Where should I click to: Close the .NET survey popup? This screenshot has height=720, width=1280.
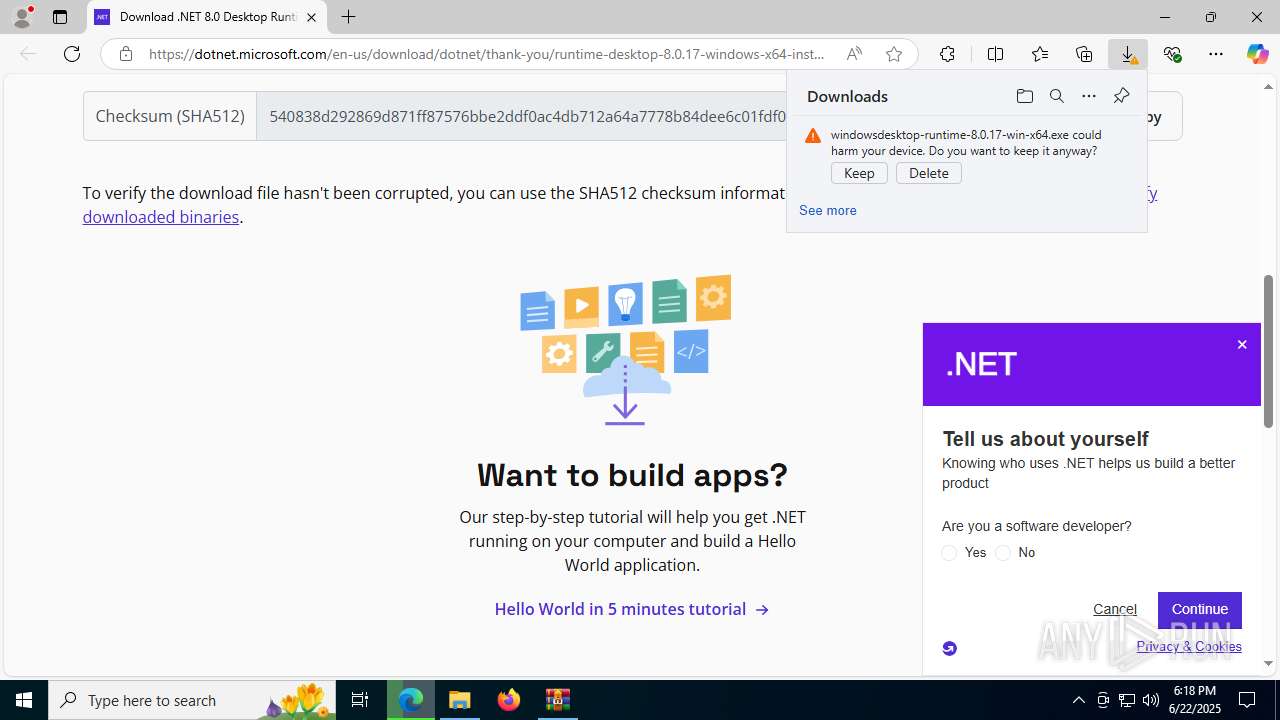[1242, 345]
